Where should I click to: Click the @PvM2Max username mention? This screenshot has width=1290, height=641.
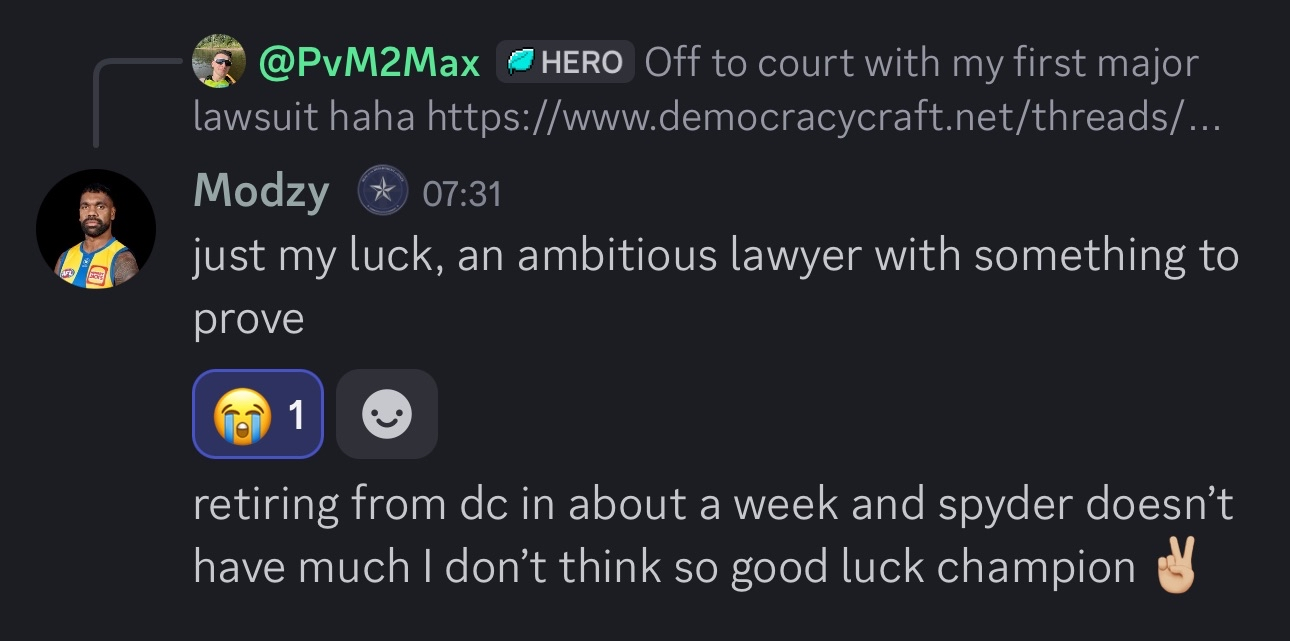[x=369, y=64]
